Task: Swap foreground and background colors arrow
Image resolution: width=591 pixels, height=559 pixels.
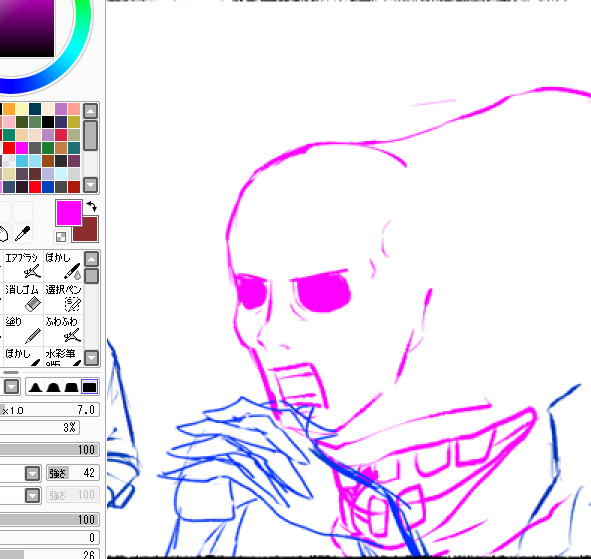Action: click(92, 207)
